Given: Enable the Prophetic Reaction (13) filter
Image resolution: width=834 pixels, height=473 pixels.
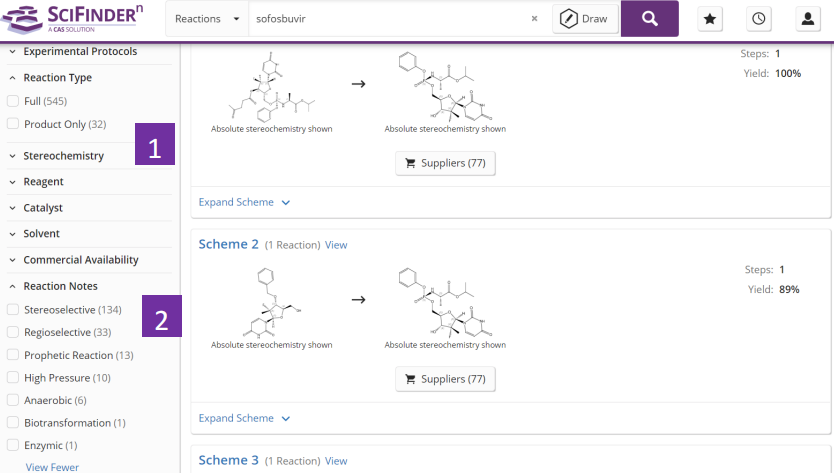Looking at the screenshot, I should point(13,355).
